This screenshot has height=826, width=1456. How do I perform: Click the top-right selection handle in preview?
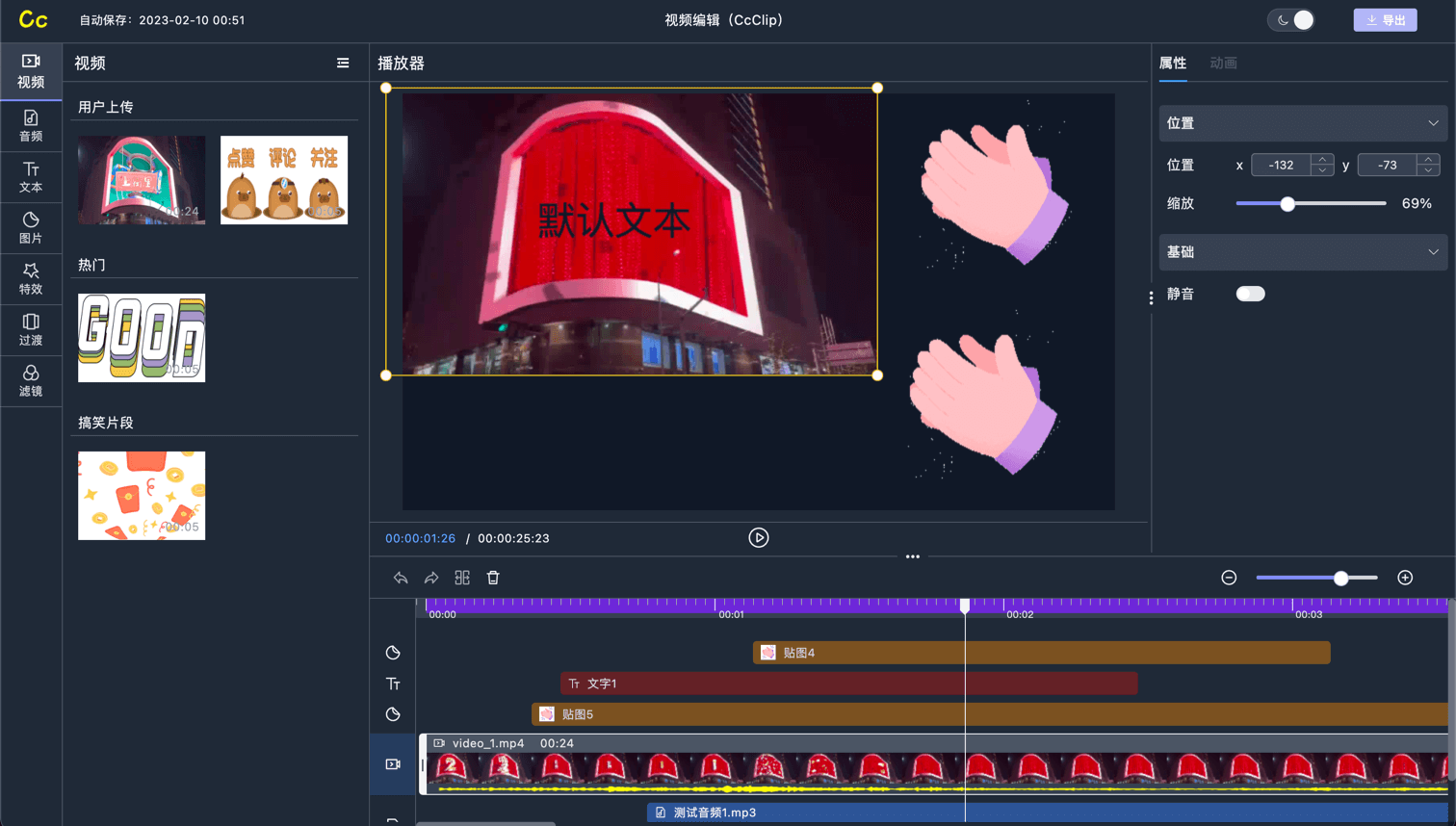pos(877,88)
